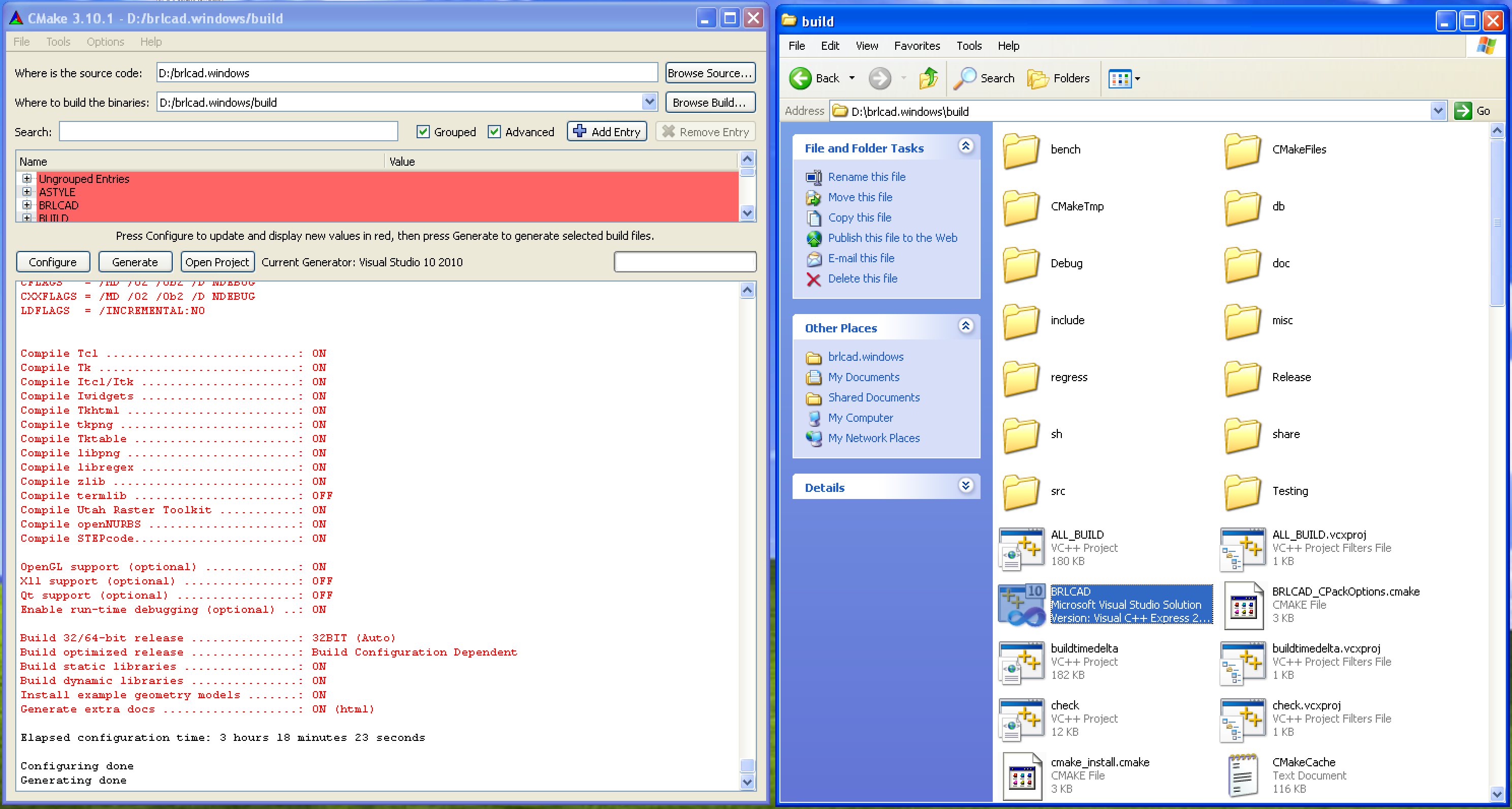Select the cmake_install.cmake file icon

1022,776
